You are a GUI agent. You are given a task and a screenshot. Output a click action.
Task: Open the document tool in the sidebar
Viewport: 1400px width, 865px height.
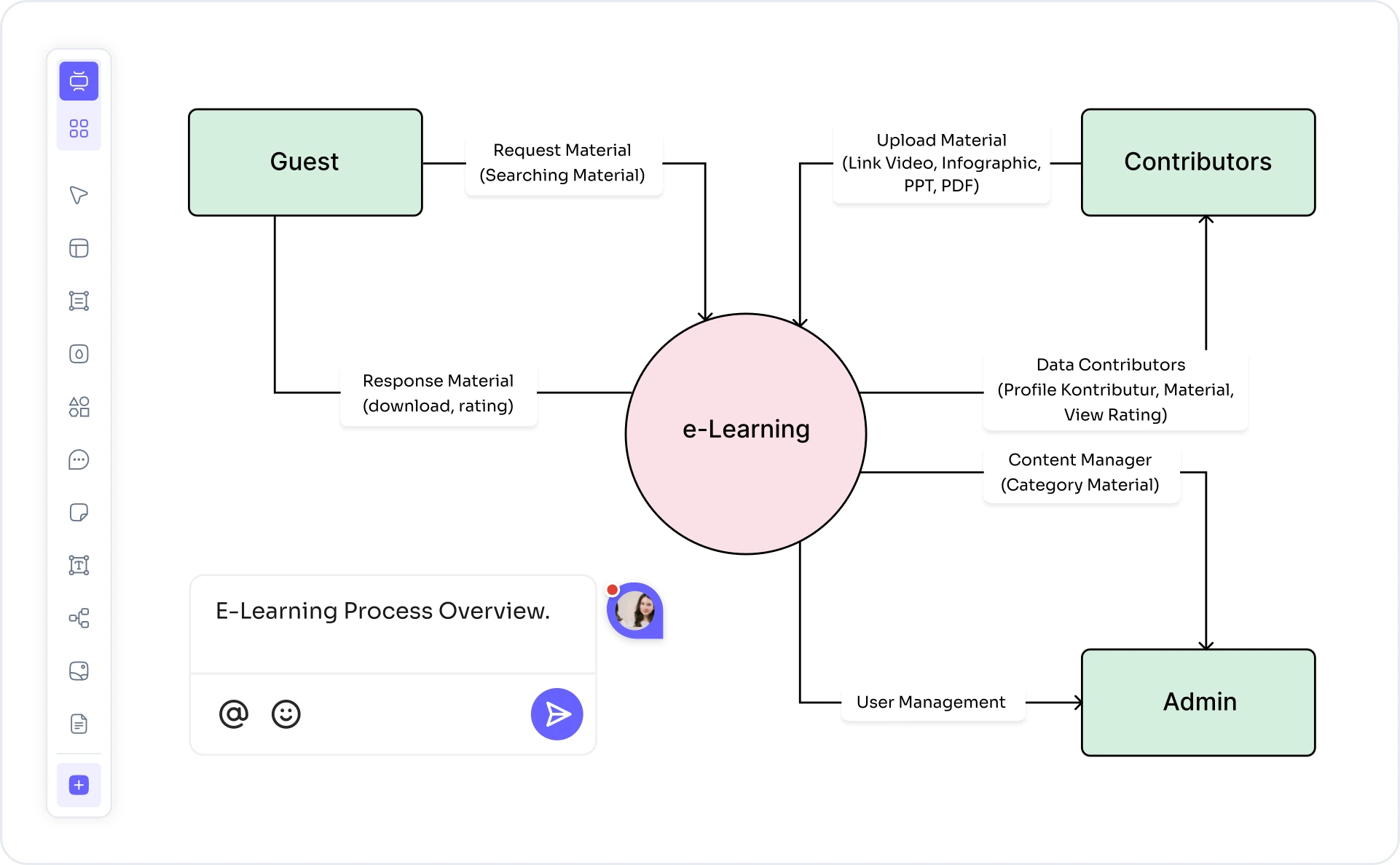coord(79,724)
